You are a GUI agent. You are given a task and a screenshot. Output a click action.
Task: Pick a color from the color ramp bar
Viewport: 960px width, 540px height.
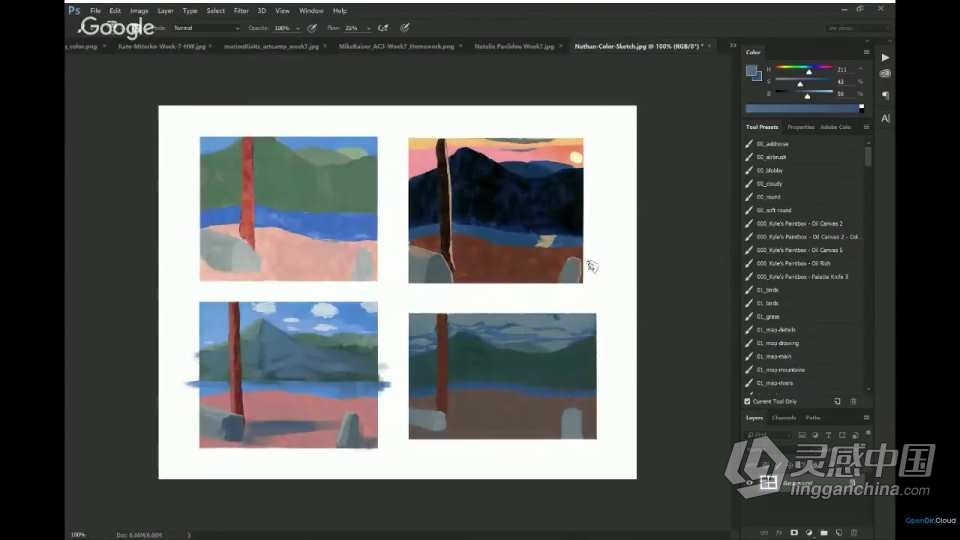(802, 109)
